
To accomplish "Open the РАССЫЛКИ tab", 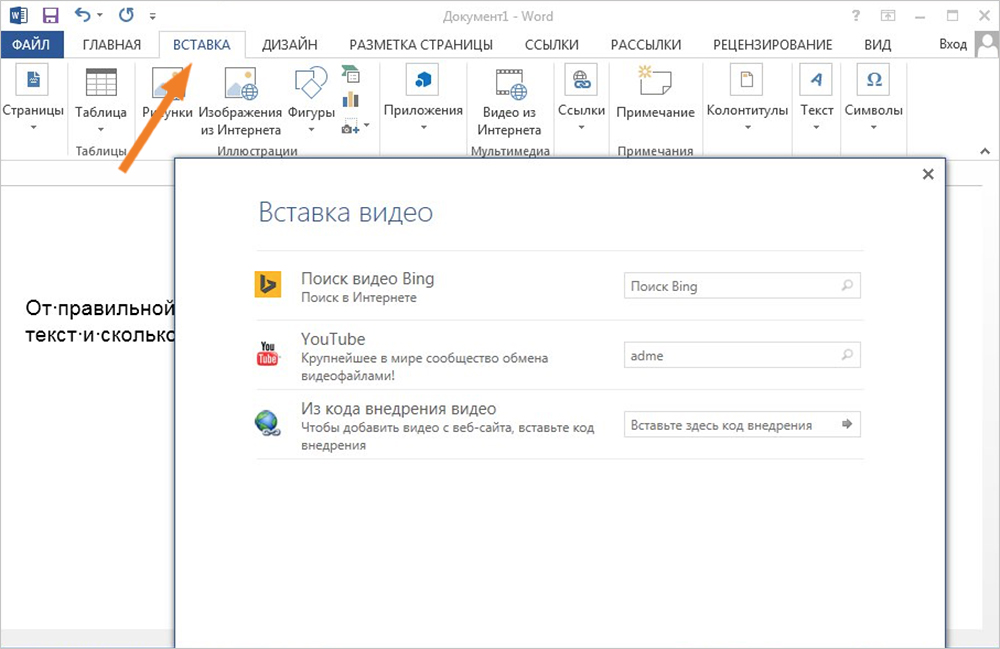I will coord(646,45).
